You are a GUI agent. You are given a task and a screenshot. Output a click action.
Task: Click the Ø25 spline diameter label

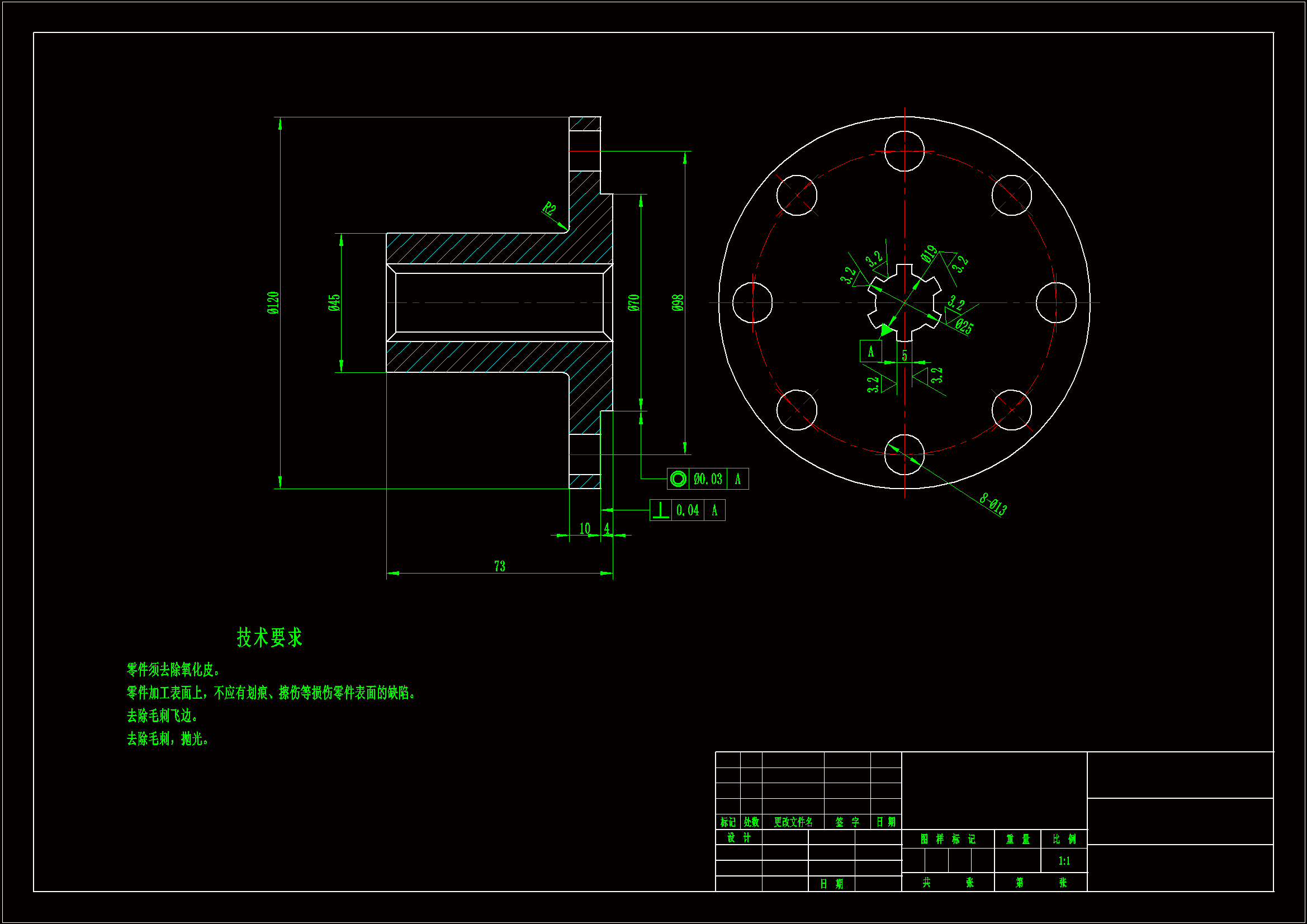pos(964,326)
